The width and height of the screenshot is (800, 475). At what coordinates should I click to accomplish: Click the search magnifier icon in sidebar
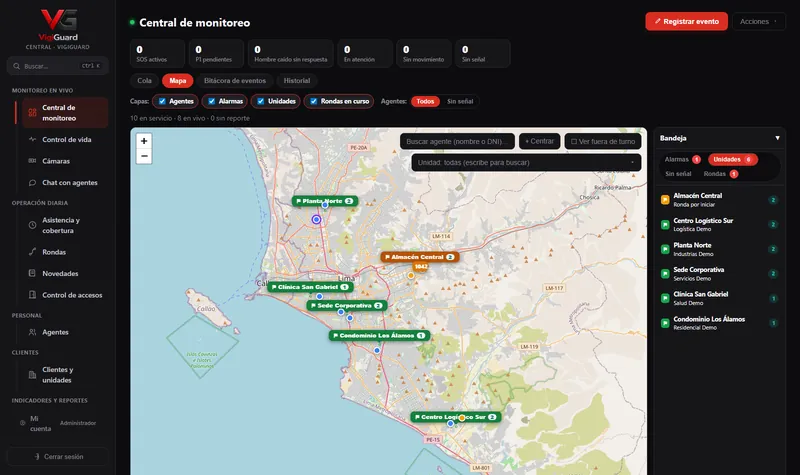click(17, 66)
